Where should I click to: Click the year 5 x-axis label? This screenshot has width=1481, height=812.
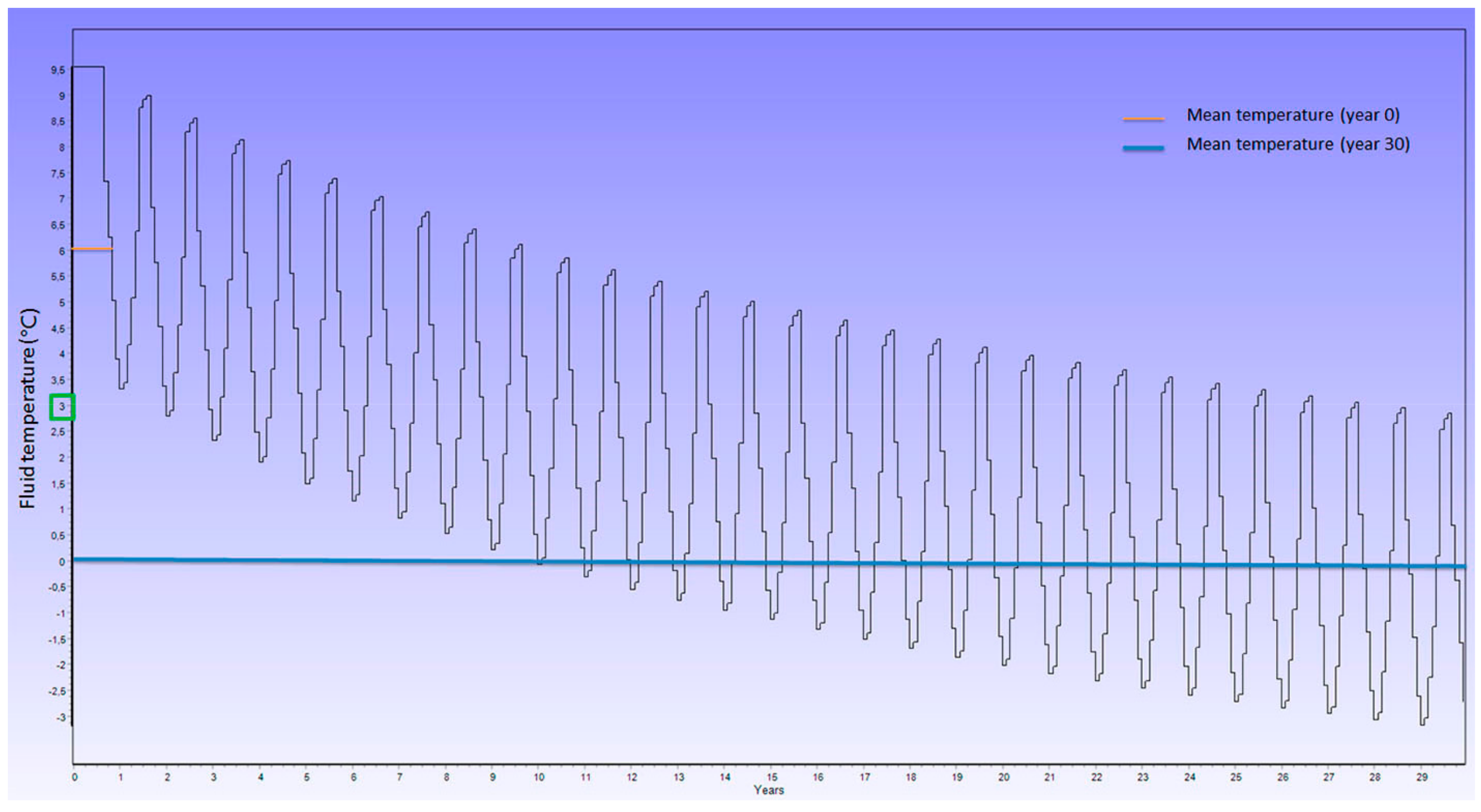click(x=306, y=777)
